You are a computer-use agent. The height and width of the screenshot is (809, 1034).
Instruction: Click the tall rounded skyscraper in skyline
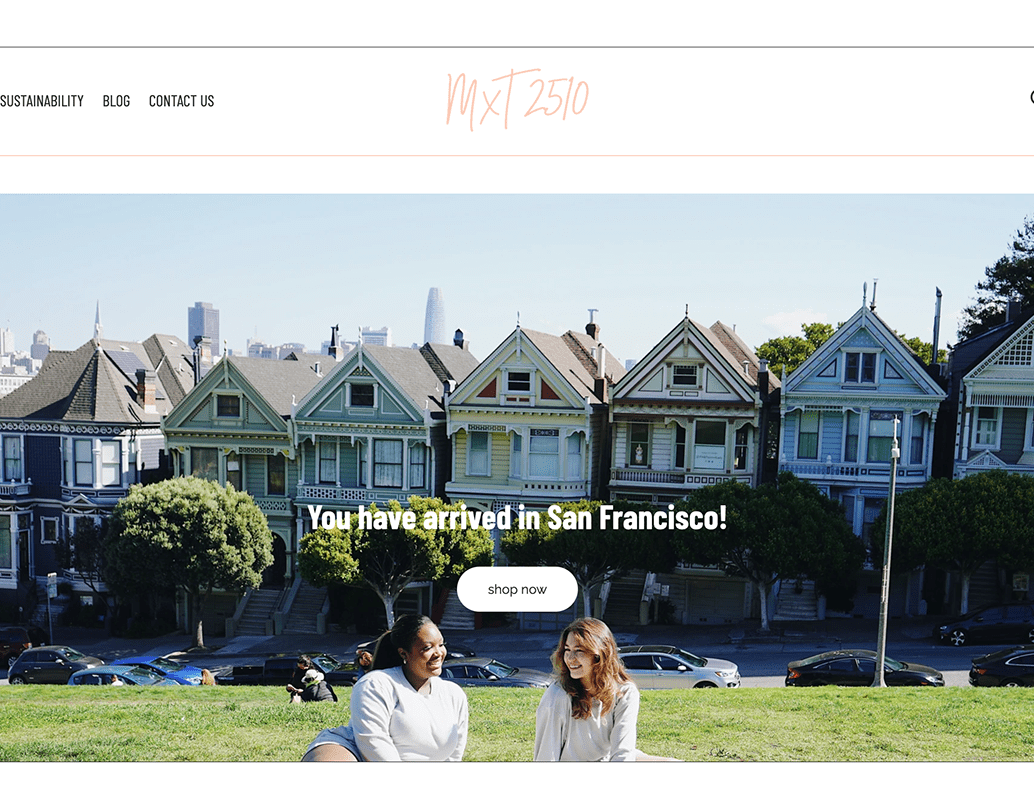click(x=434, y=316)
